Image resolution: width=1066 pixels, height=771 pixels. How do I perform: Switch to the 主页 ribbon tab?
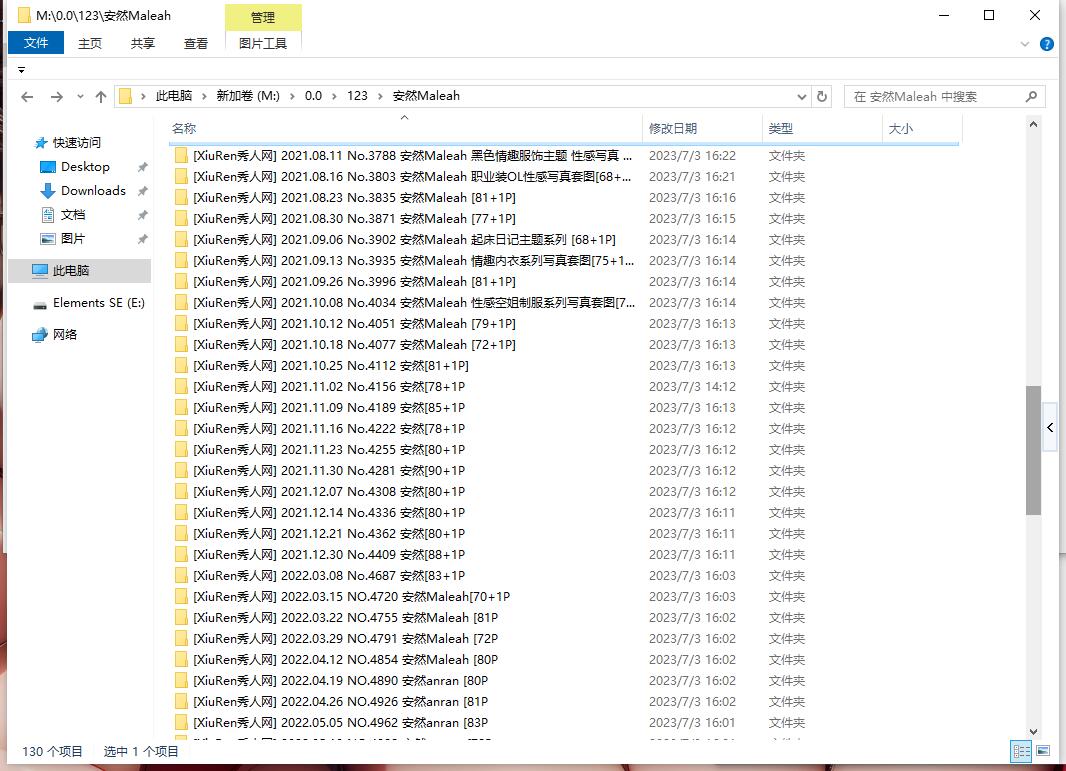click(x=90, y=44)
